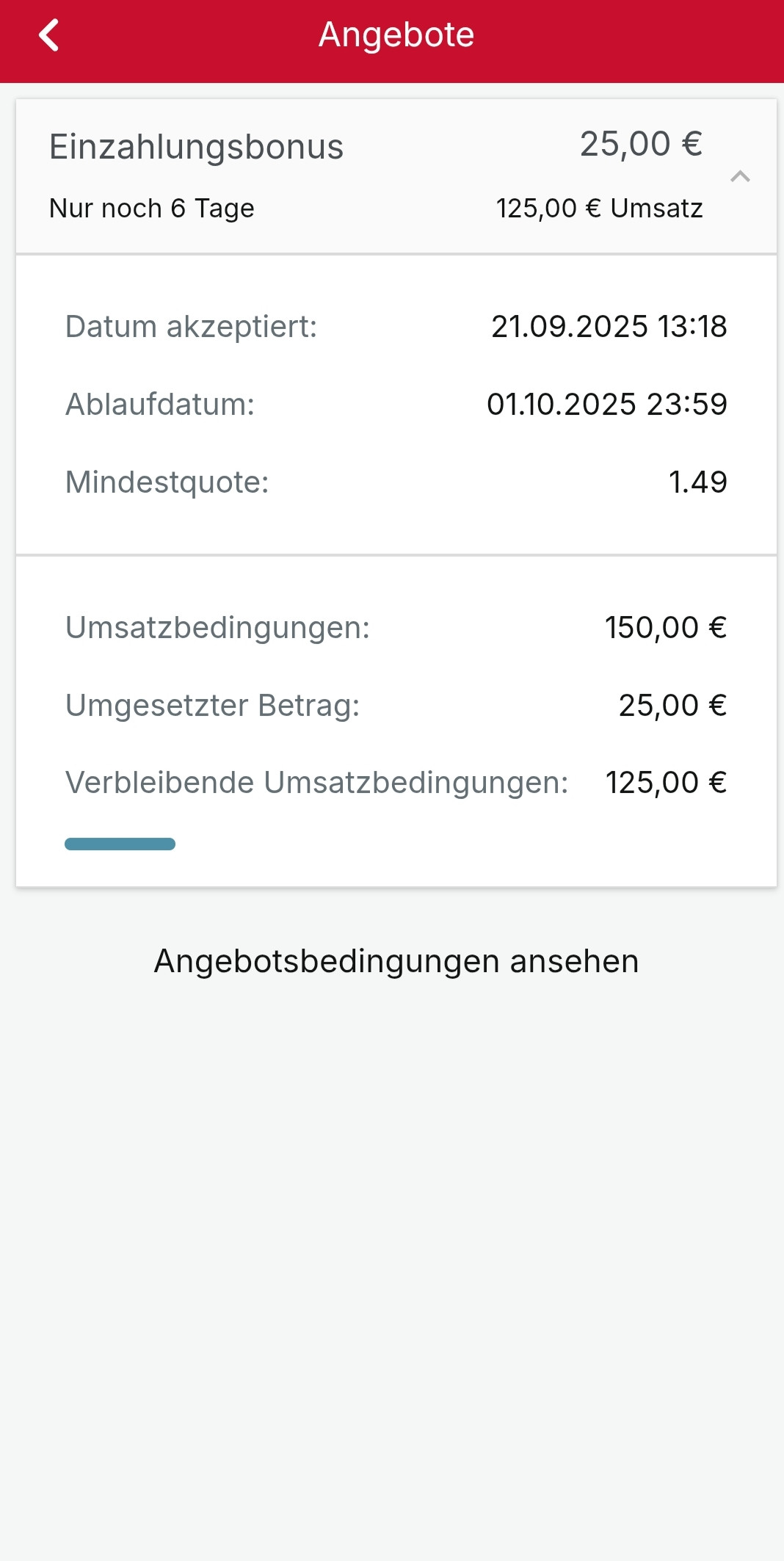784x1561 pixels.
Task: Click the "Umsatzbedingungen:" label at row start
Action: [x=217, y=628]
